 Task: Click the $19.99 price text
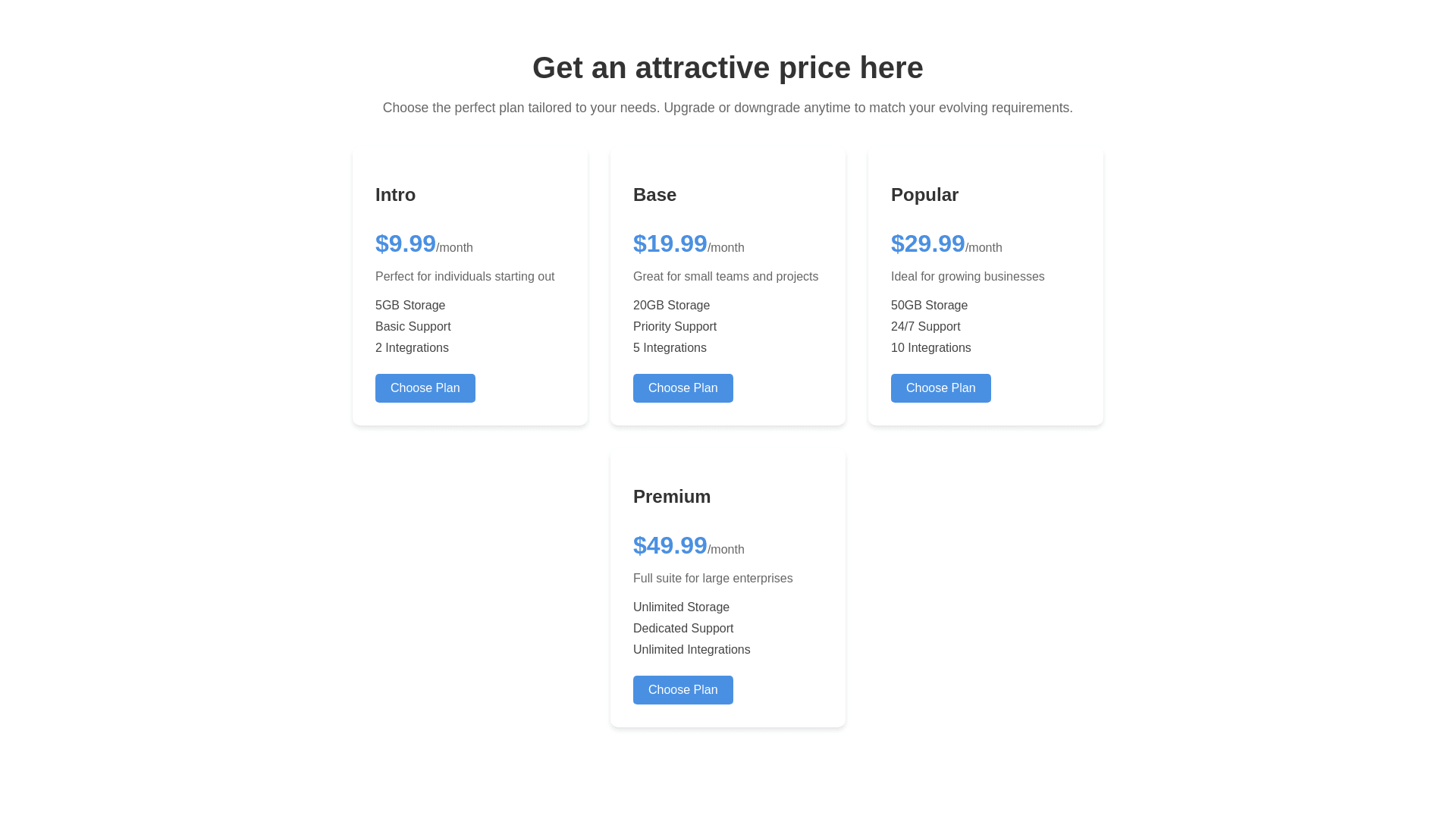(x=670, y=243)
